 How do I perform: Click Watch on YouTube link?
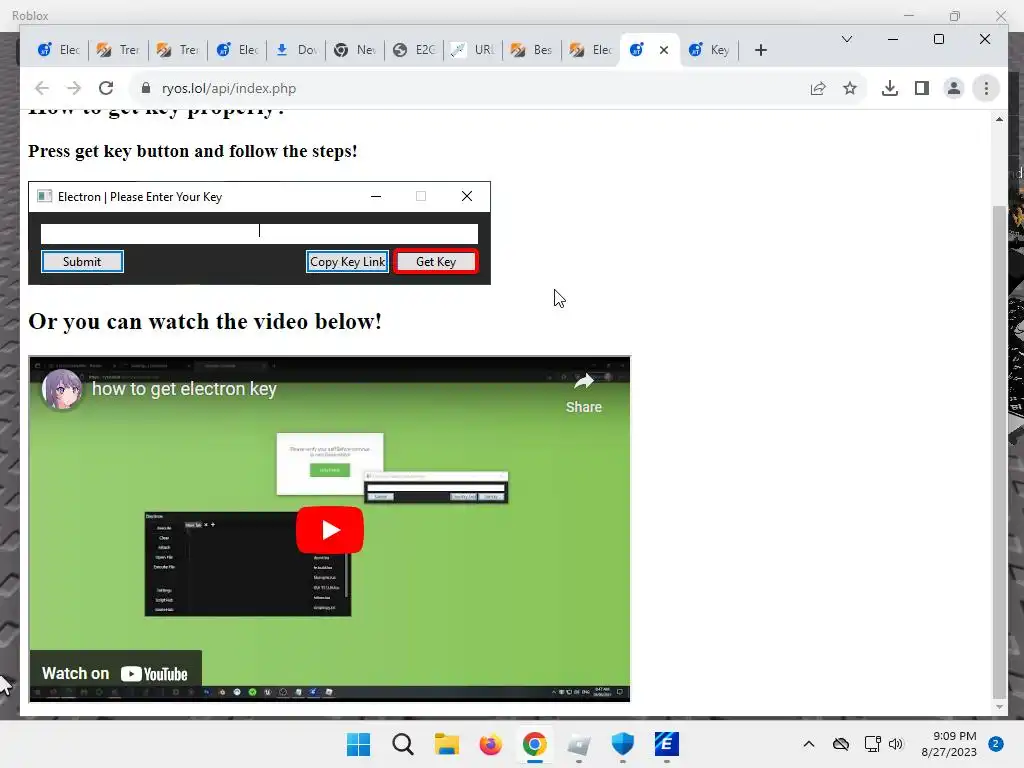click(115, 673)
